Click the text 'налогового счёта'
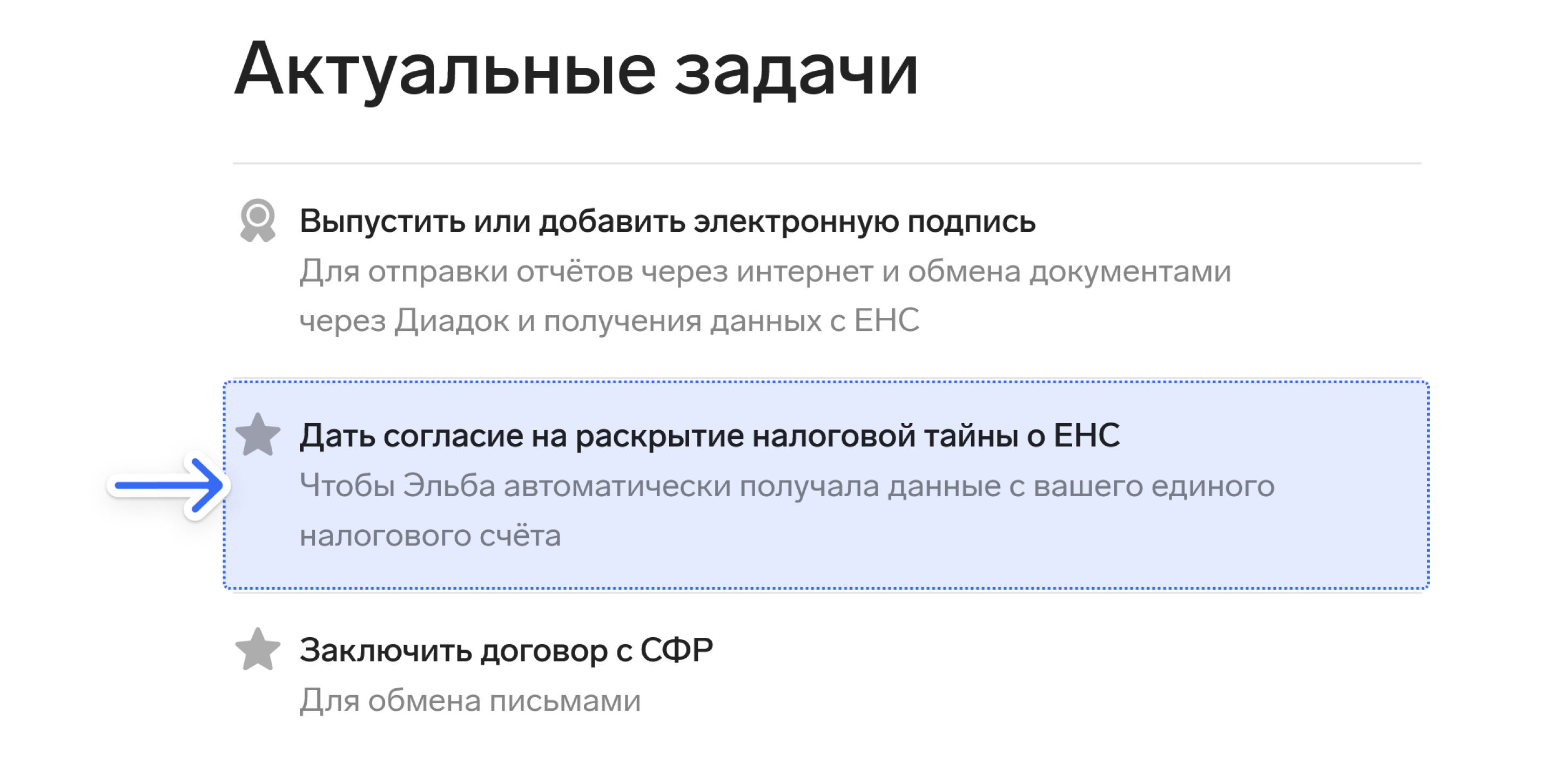 point(430,536)
